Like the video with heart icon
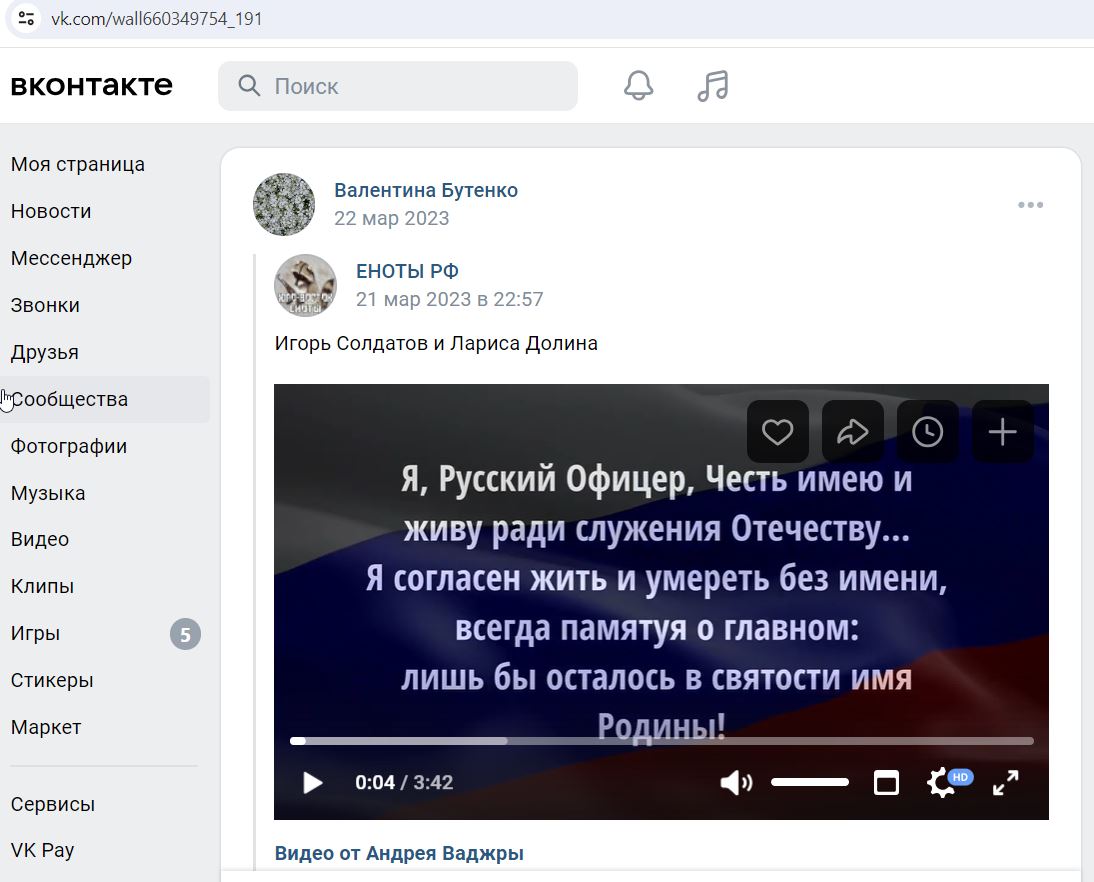 (x=777, y=432)
